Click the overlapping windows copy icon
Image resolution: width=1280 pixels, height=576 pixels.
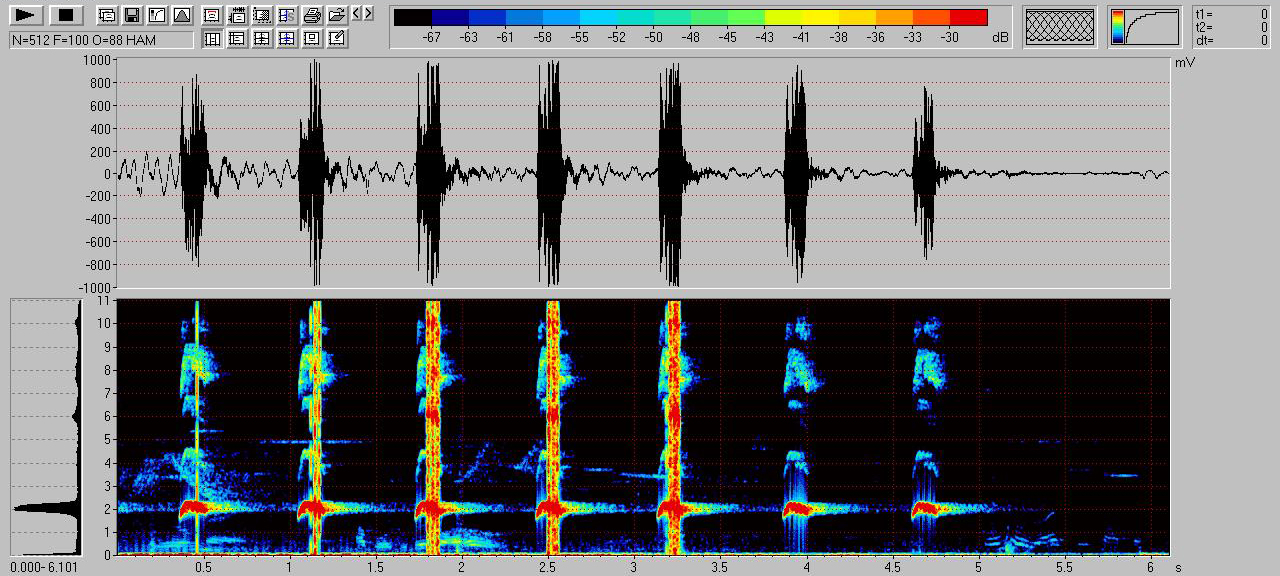coord(107,15)
